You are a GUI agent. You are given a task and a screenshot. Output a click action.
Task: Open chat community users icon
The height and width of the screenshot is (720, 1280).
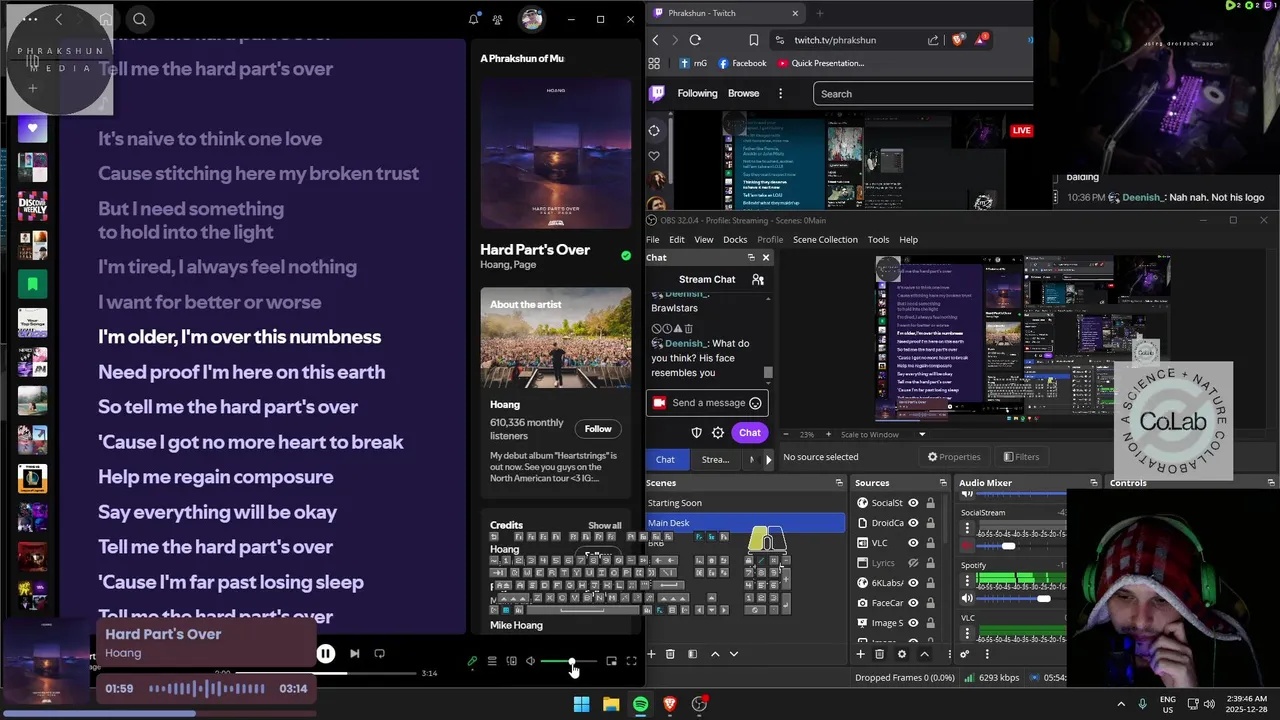758,280
